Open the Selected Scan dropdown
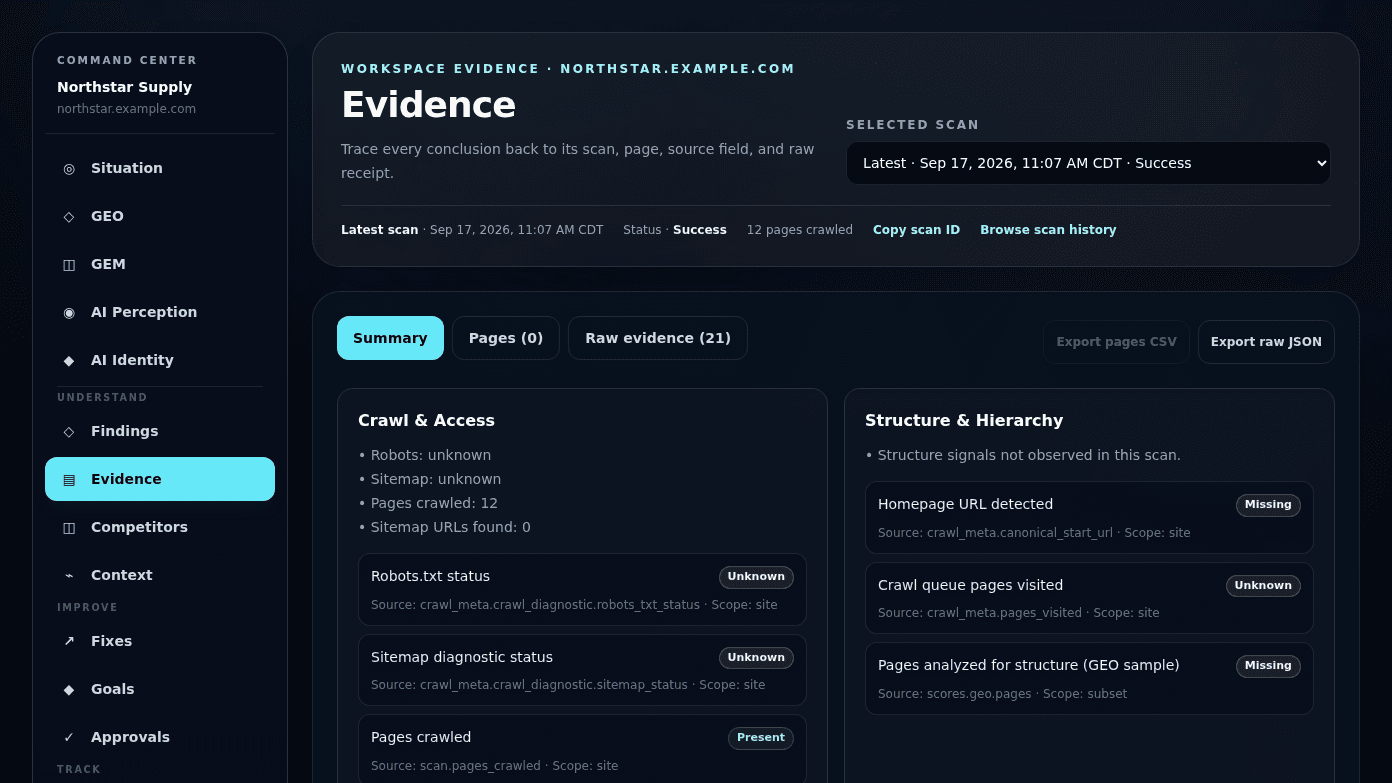Viewport: 1392px width, 783px height. click(x=1088, y=163)
